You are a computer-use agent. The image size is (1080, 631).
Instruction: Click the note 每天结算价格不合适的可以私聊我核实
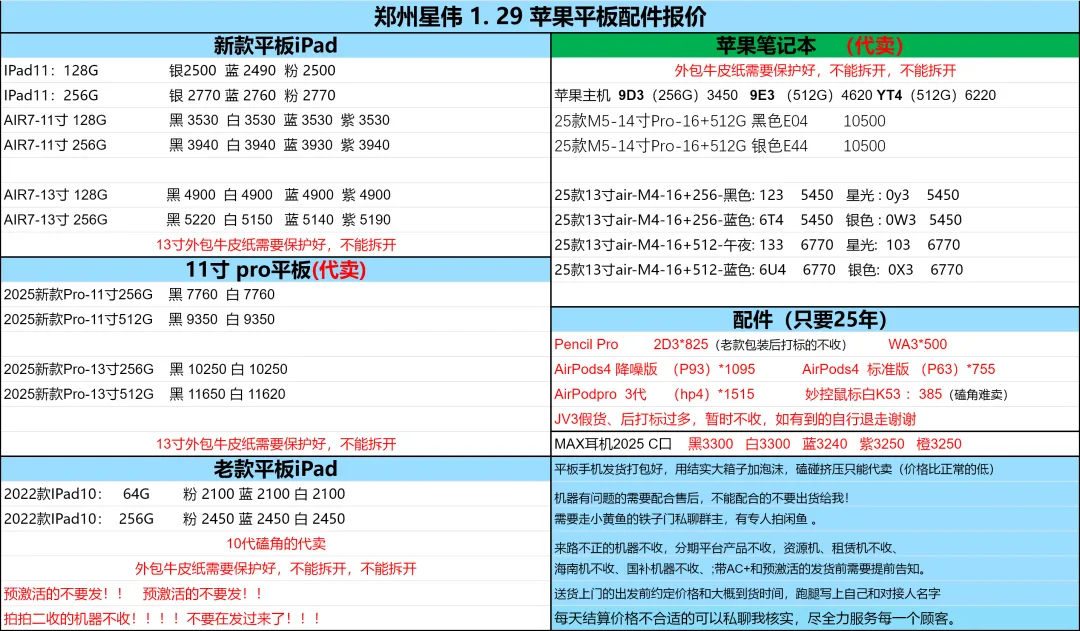tap(754, 619)
